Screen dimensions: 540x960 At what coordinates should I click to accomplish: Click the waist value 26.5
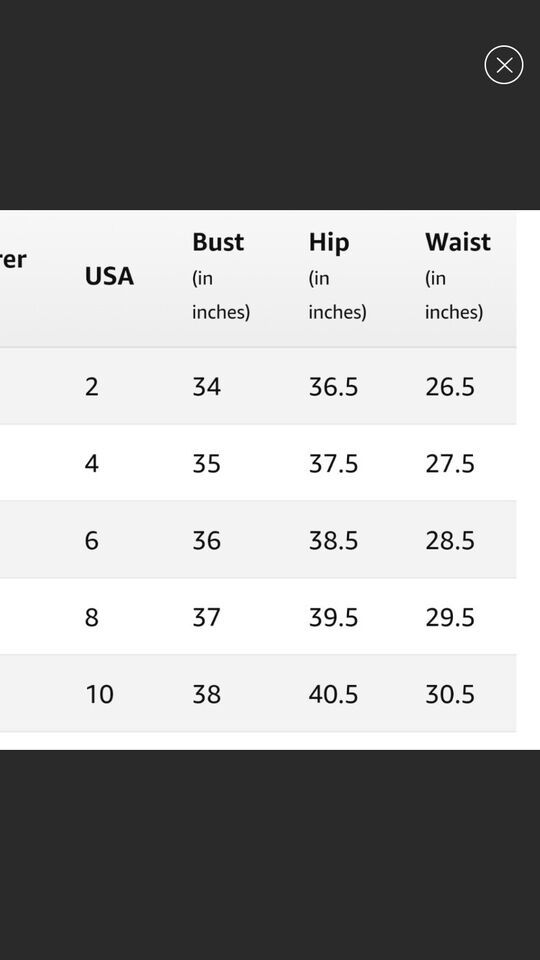click(x=449, y=387)
